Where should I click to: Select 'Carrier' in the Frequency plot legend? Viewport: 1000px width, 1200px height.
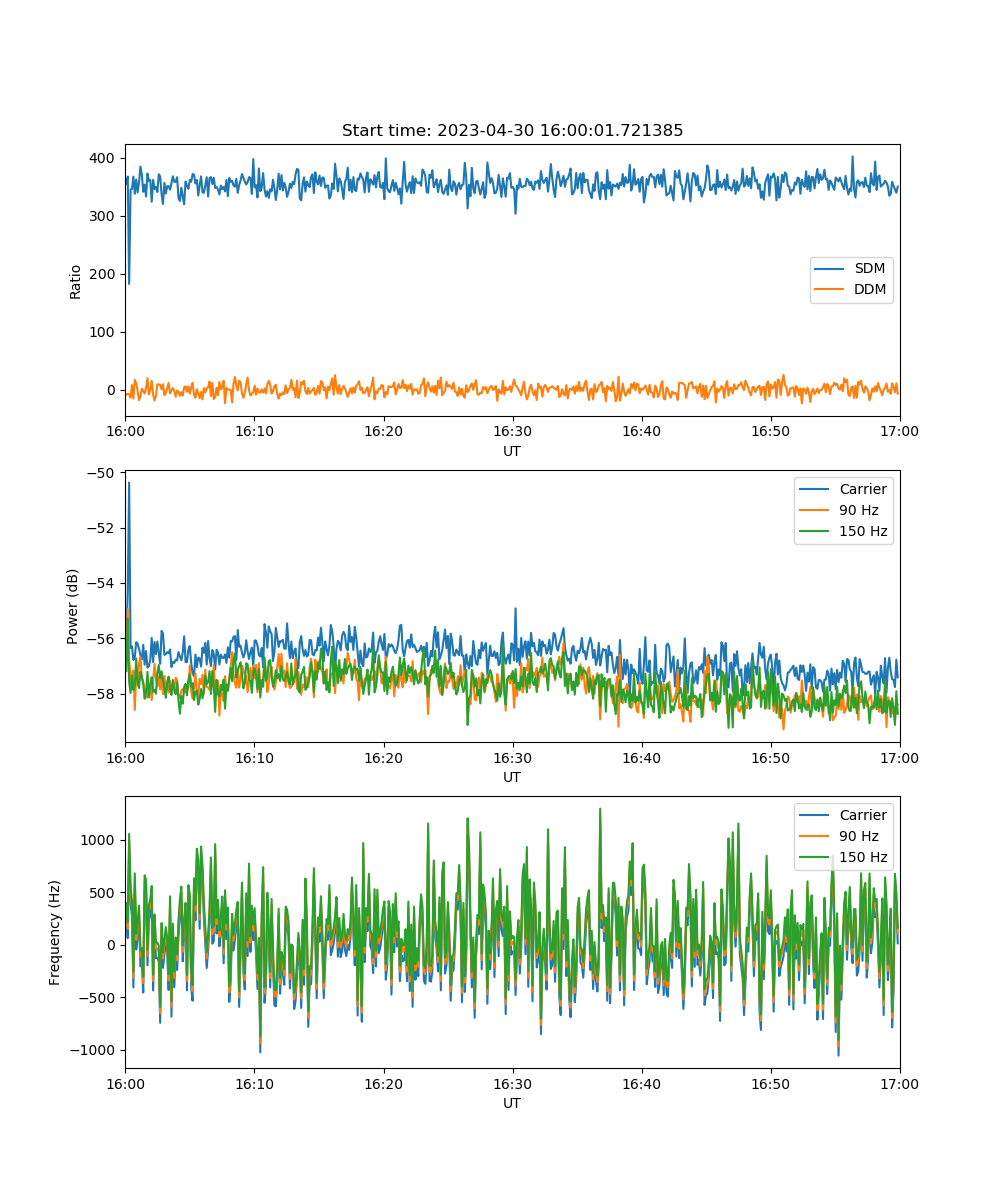[x=863, y=815]
